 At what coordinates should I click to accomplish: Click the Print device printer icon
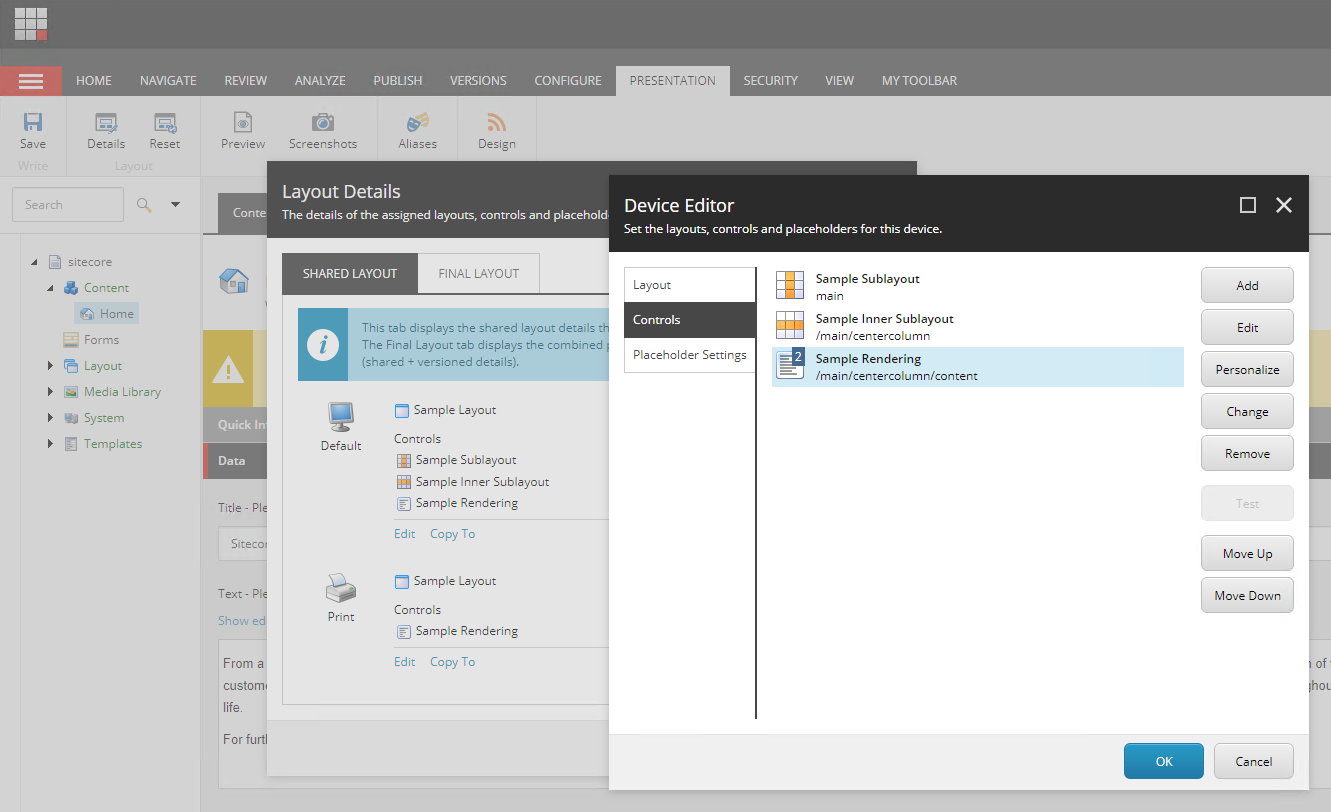coord(341,588)
